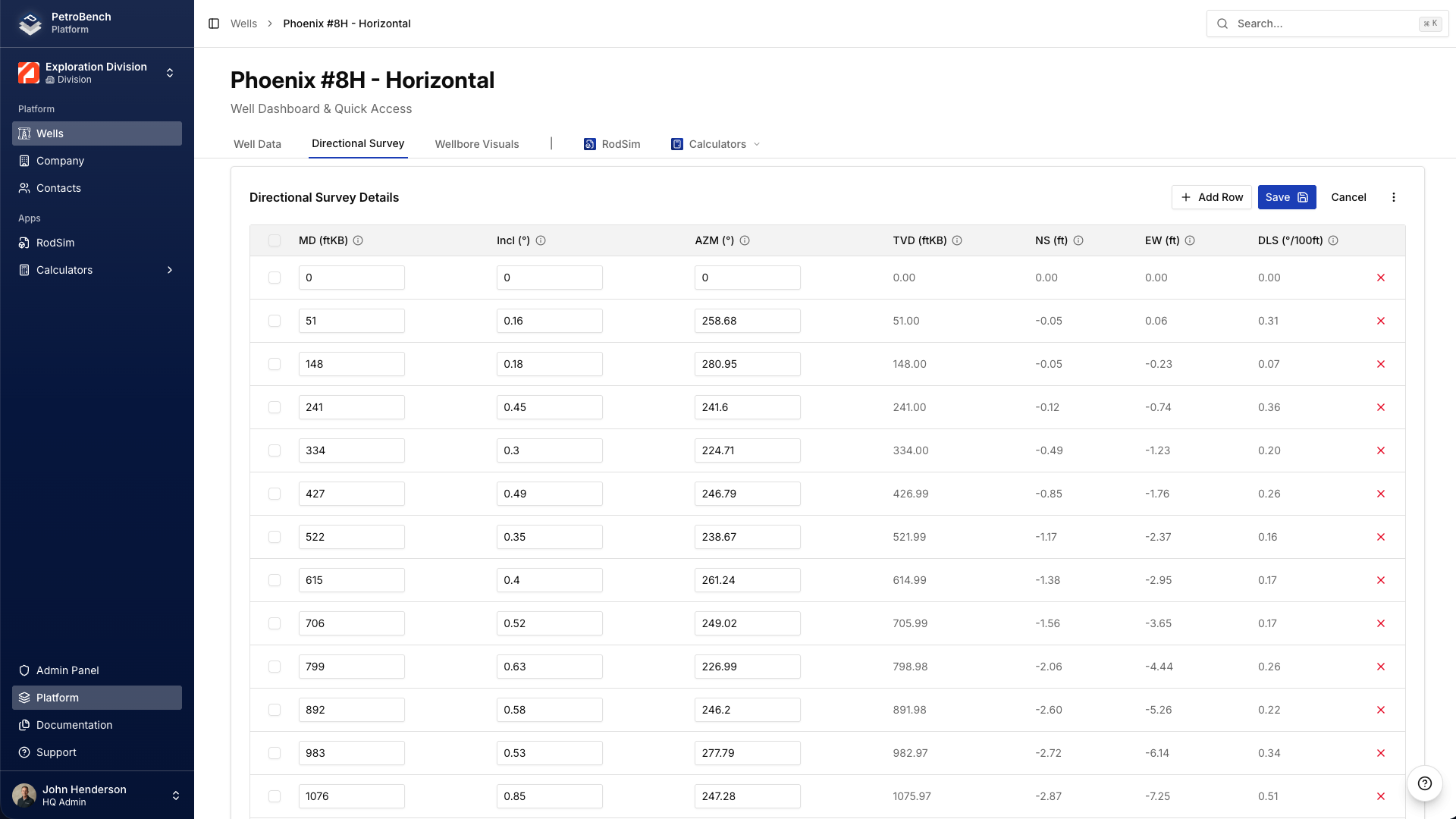
Task: Check the checkbox for the row with MD 427
Action: [275, 494]
